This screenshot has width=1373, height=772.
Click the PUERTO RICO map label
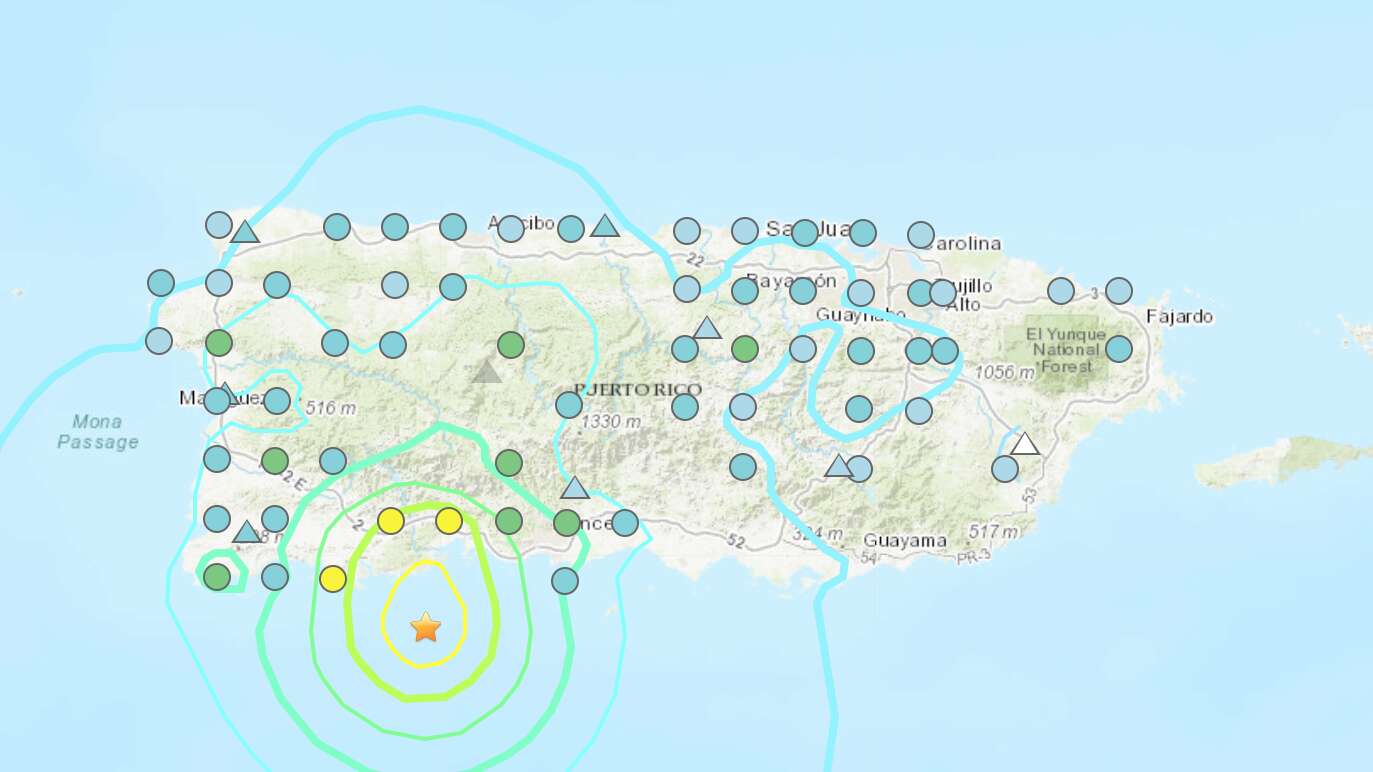pos(638,389)
